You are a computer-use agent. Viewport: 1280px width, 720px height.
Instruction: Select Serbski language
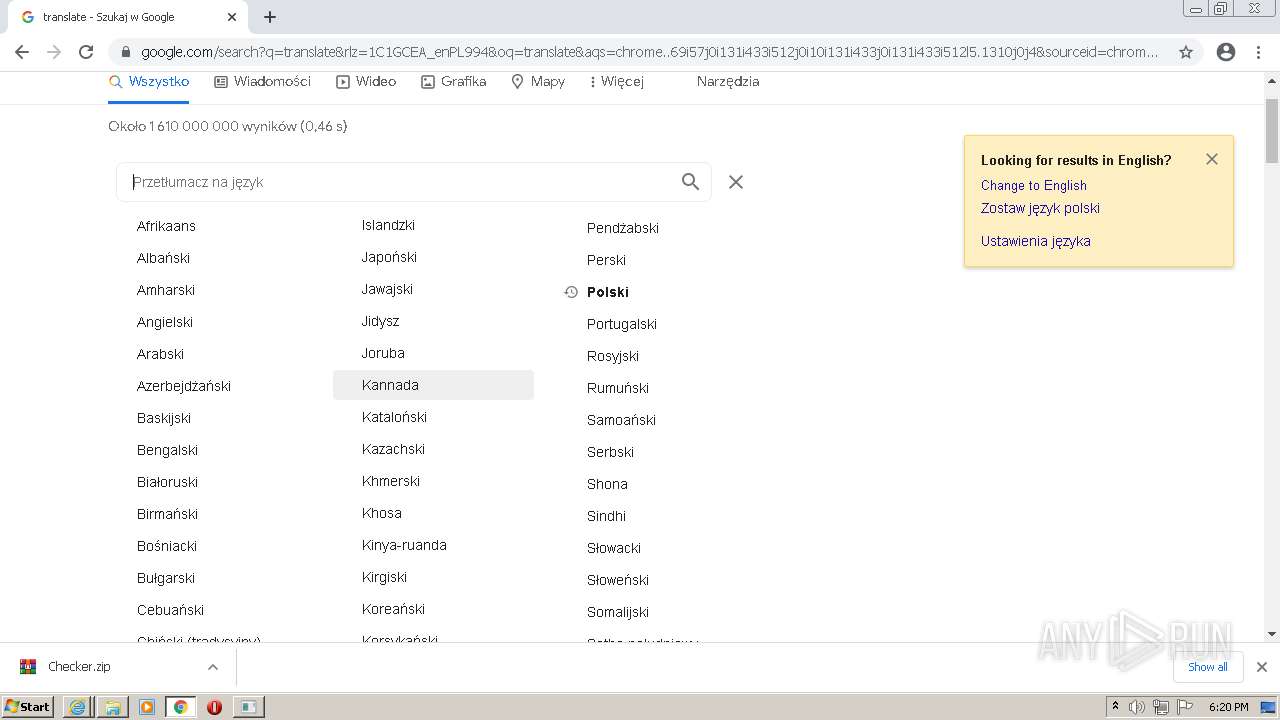(610, 452)
